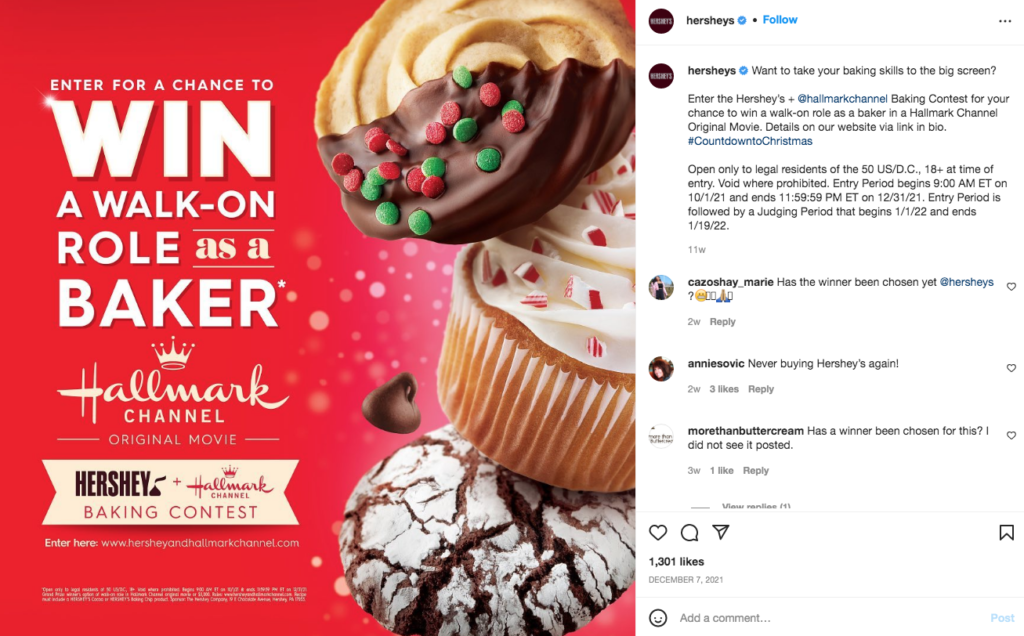Like the post with the heart icon

(x=658, y=533)
